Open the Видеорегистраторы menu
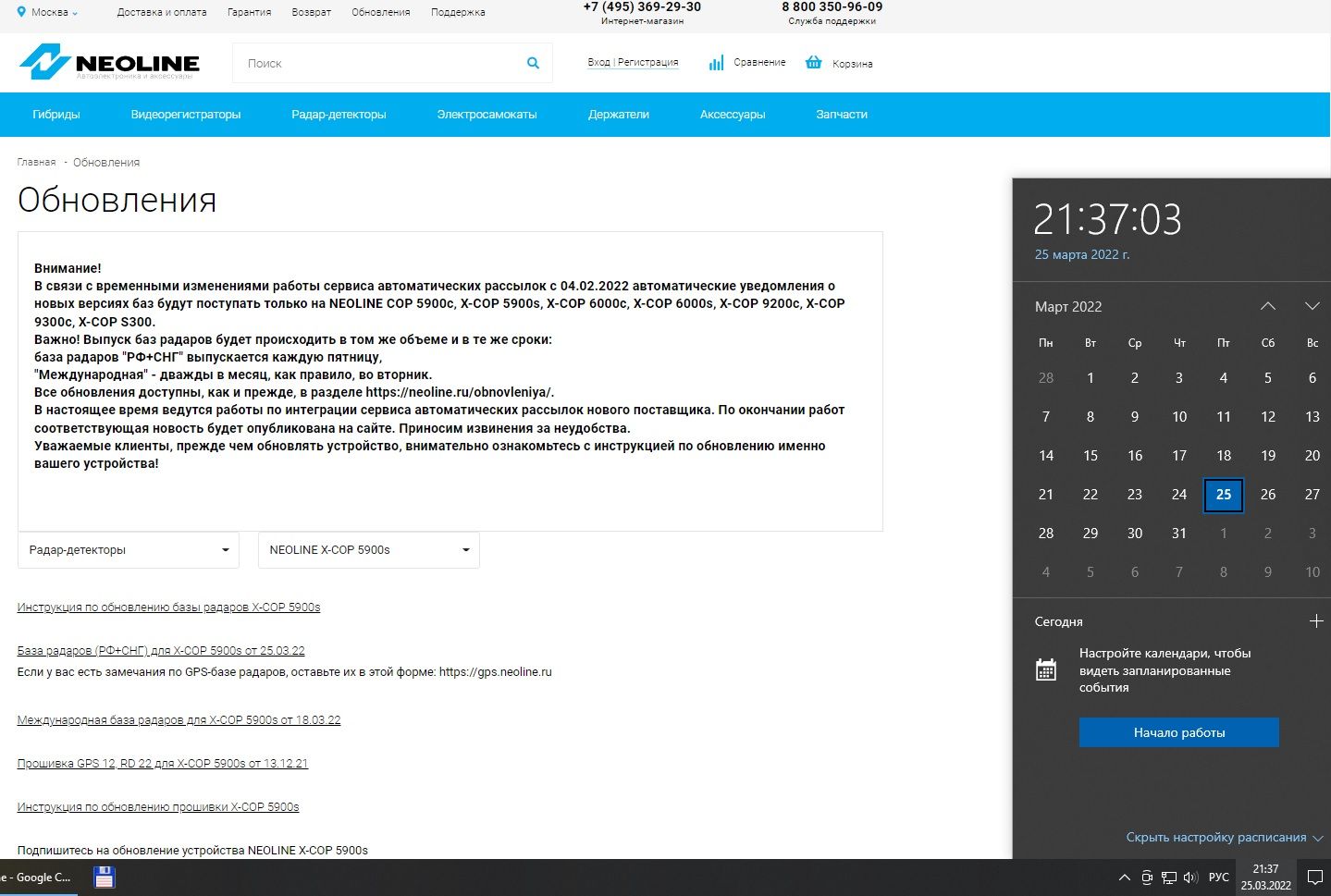This screenshot has height=896, width=1331. (186, 115)
